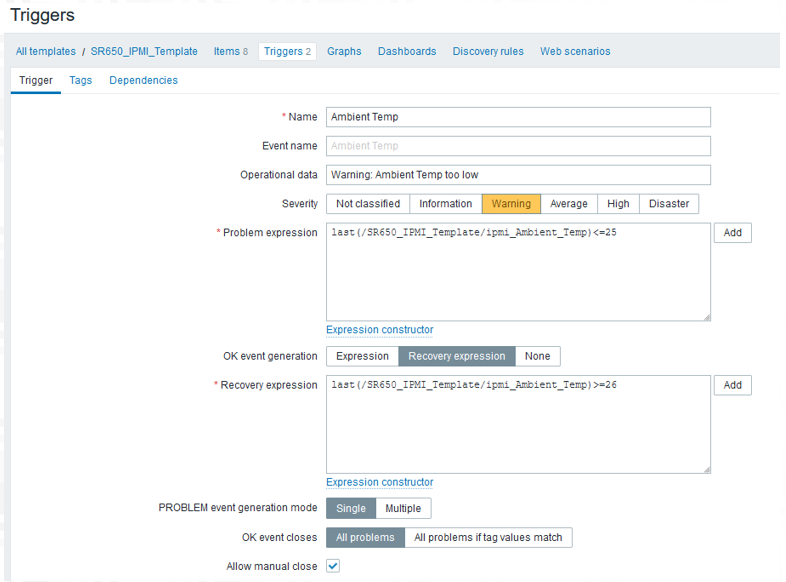Screen dimensions: 786x582
Task: Click the Operational data text field
Action: coord(518,175)
